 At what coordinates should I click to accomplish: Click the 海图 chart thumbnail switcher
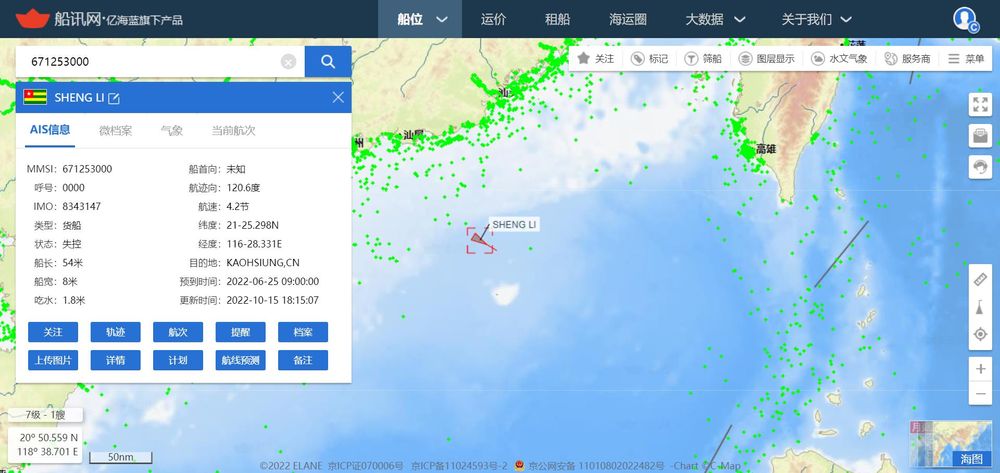[x=951, y=443]
